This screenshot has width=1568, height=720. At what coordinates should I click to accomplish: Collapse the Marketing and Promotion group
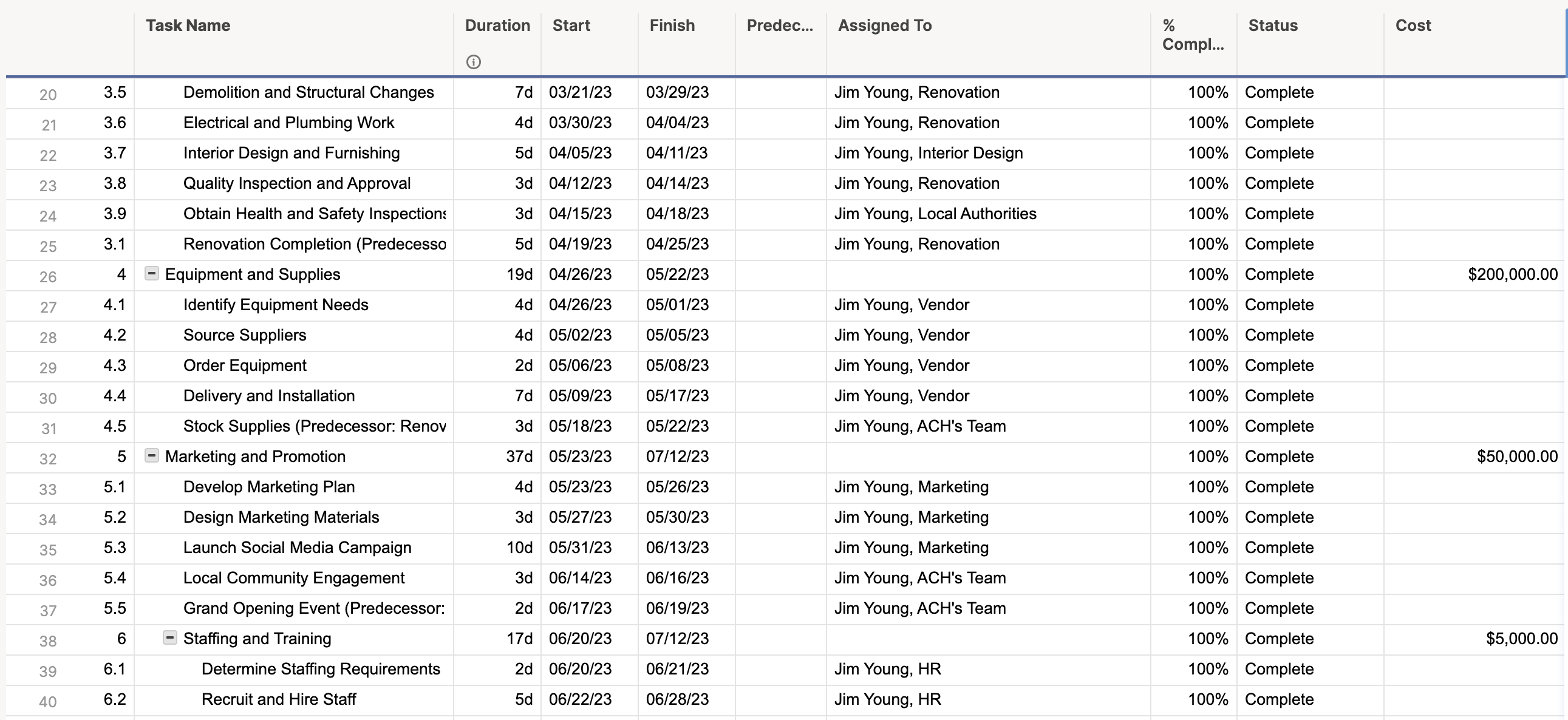[x=151, y=456]
